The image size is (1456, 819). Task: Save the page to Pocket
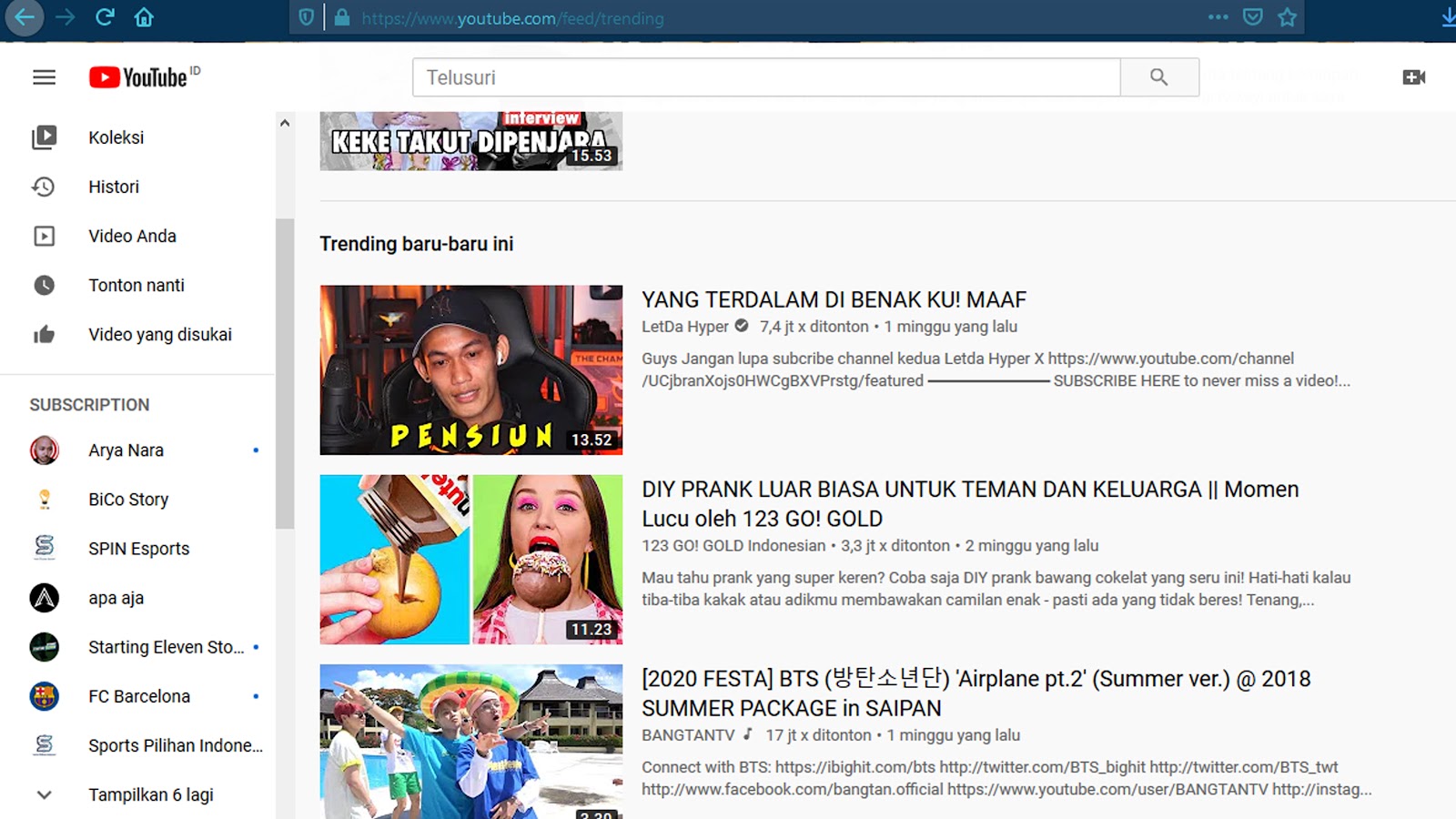click(x=1253, y=17)
